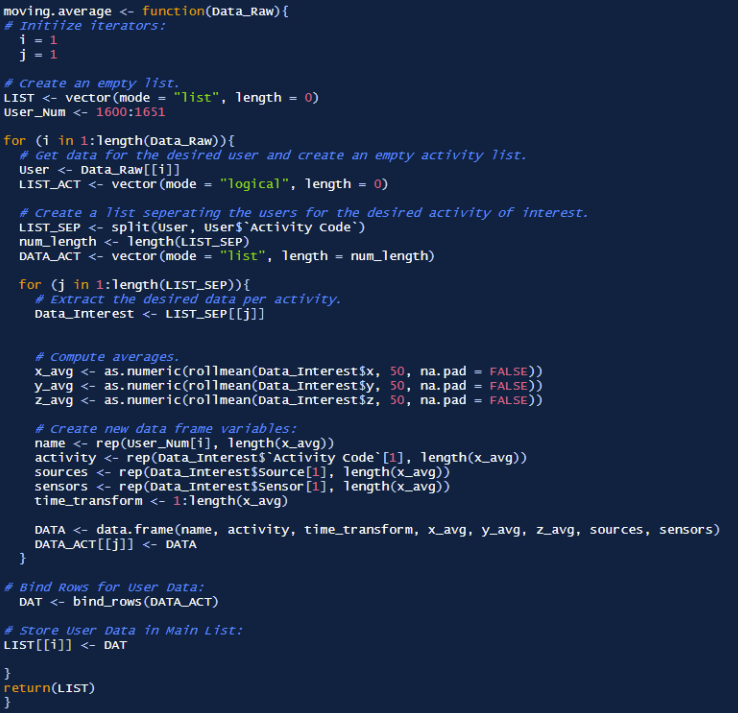Click the comment '# Extract the desired data per activity.'
Image resolution: width=738 pixels, height=713 pixels.
(x=188, y=299)
